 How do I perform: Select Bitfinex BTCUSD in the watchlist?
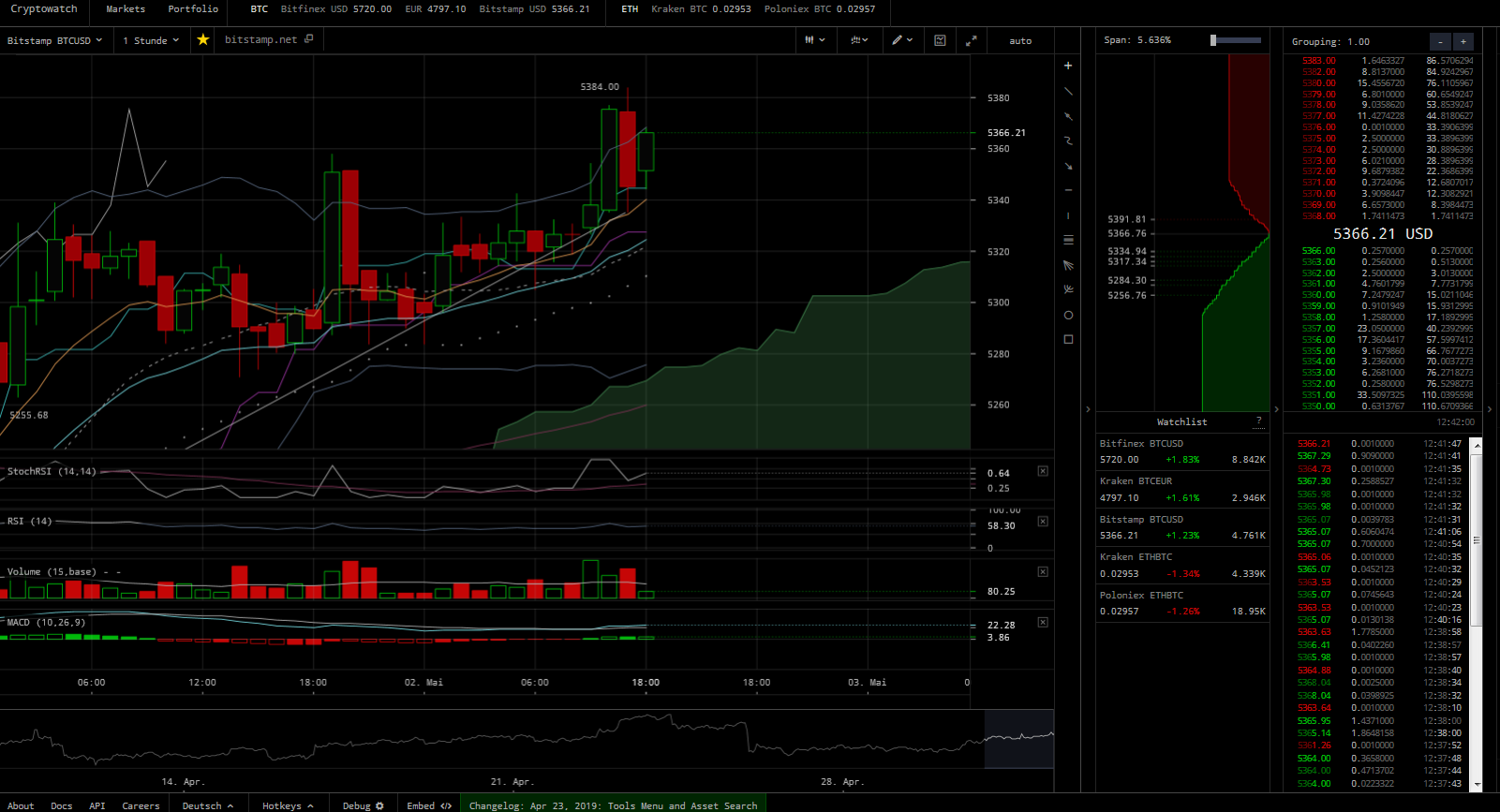[1182, 451]
